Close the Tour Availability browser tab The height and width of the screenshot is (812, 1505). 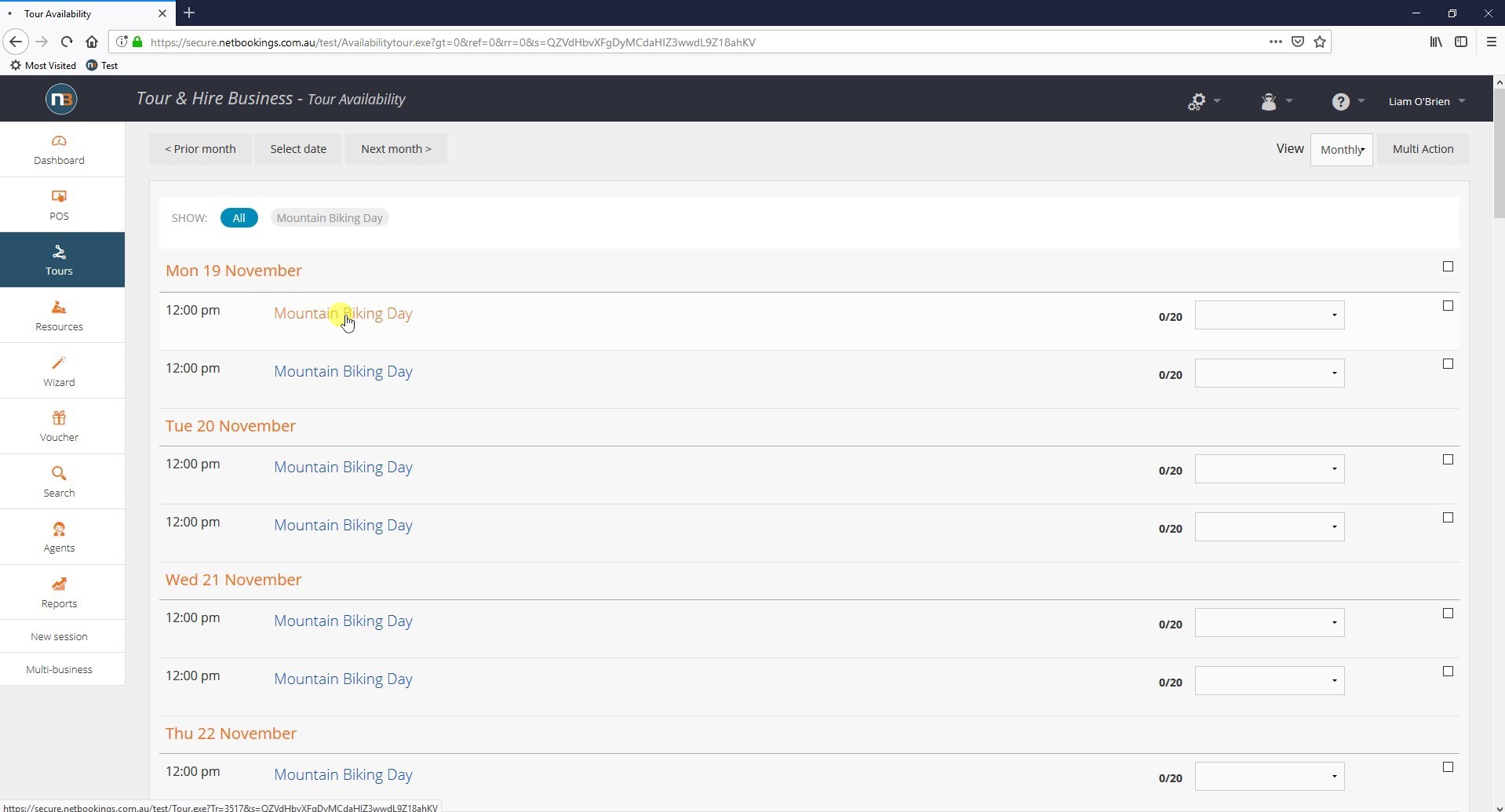coord(162,13)
